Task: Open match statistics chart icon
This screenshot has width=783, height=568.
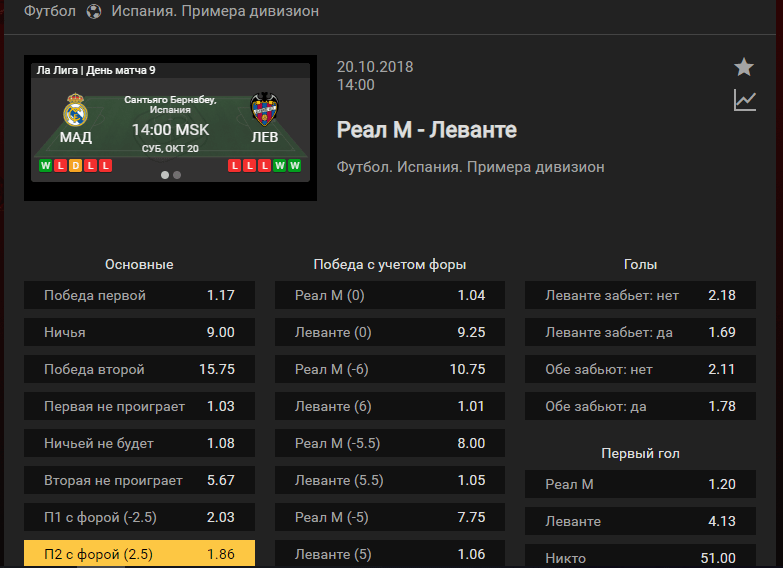Action: tap(745, 100)
